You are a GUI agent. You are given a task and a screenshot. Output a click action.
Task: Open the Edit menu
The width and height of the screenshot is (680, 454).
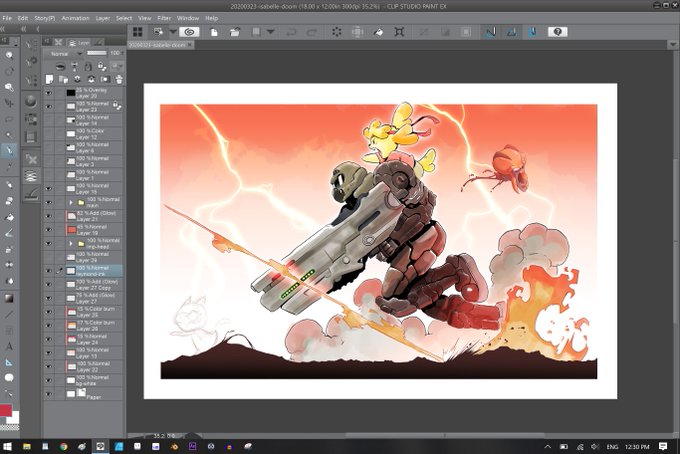point(23,18)
